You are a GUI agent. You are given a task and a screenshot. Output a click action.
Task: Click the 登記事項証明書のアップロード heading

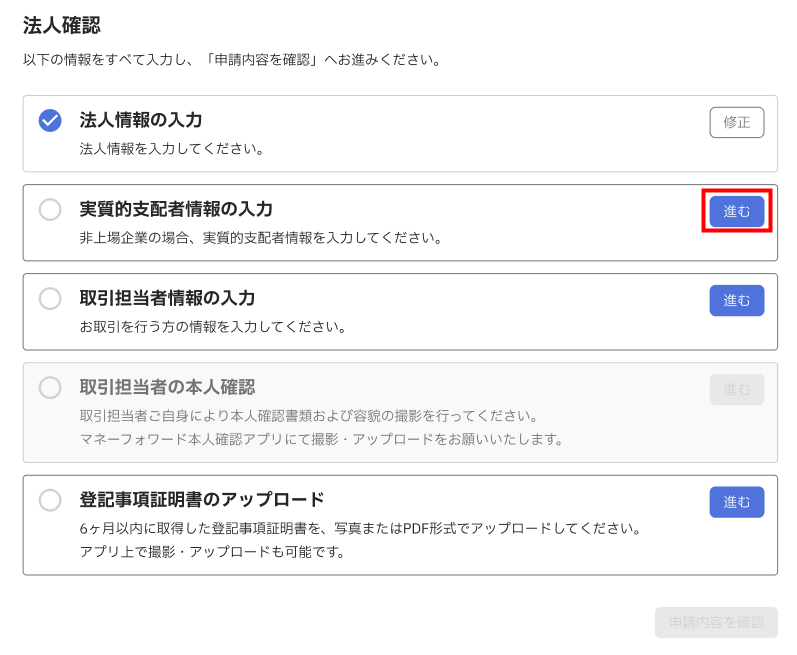202,500
